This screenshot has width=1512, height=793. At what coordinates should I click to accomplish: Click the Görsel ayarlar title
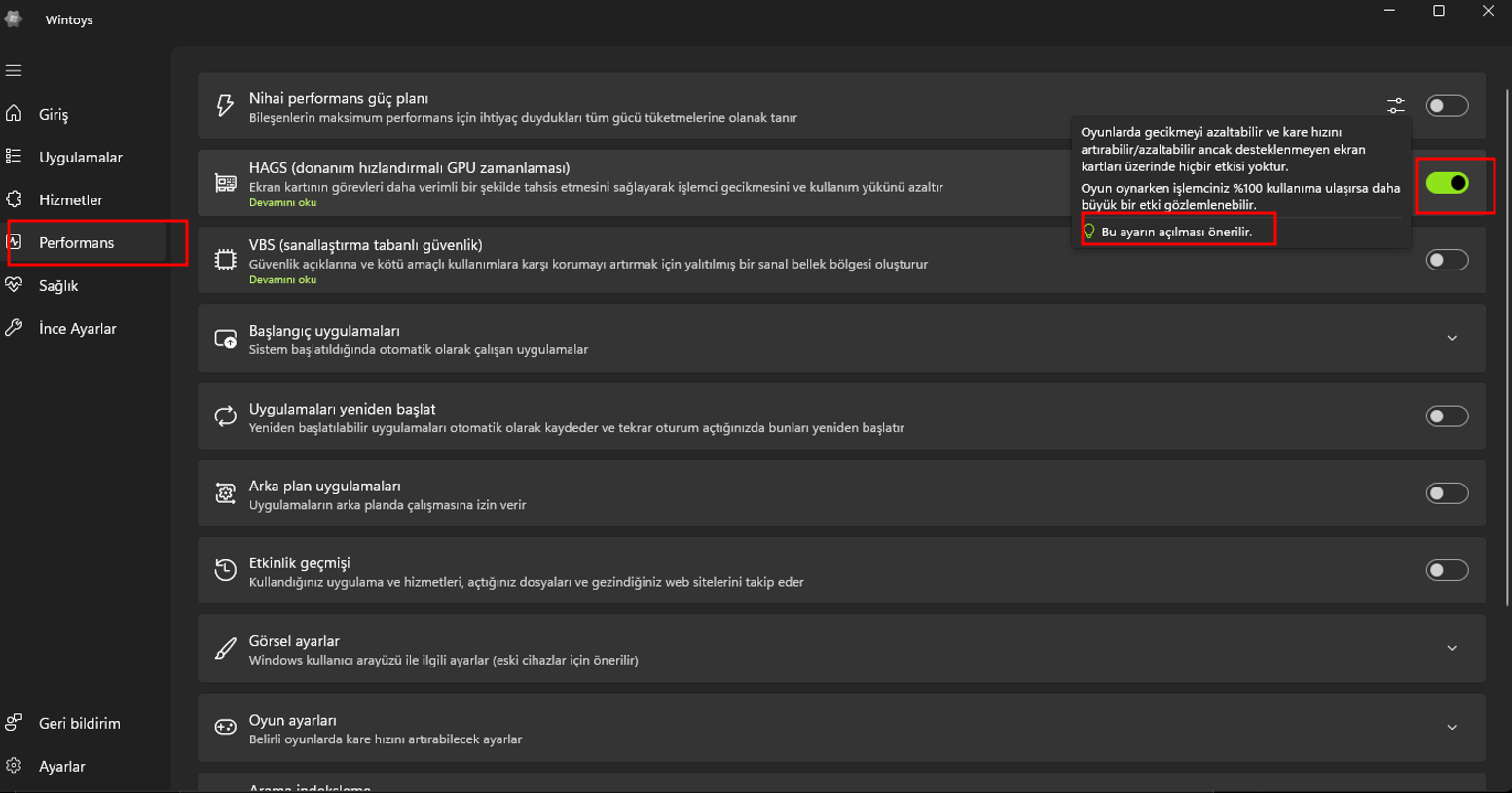[x=294, y=641]
